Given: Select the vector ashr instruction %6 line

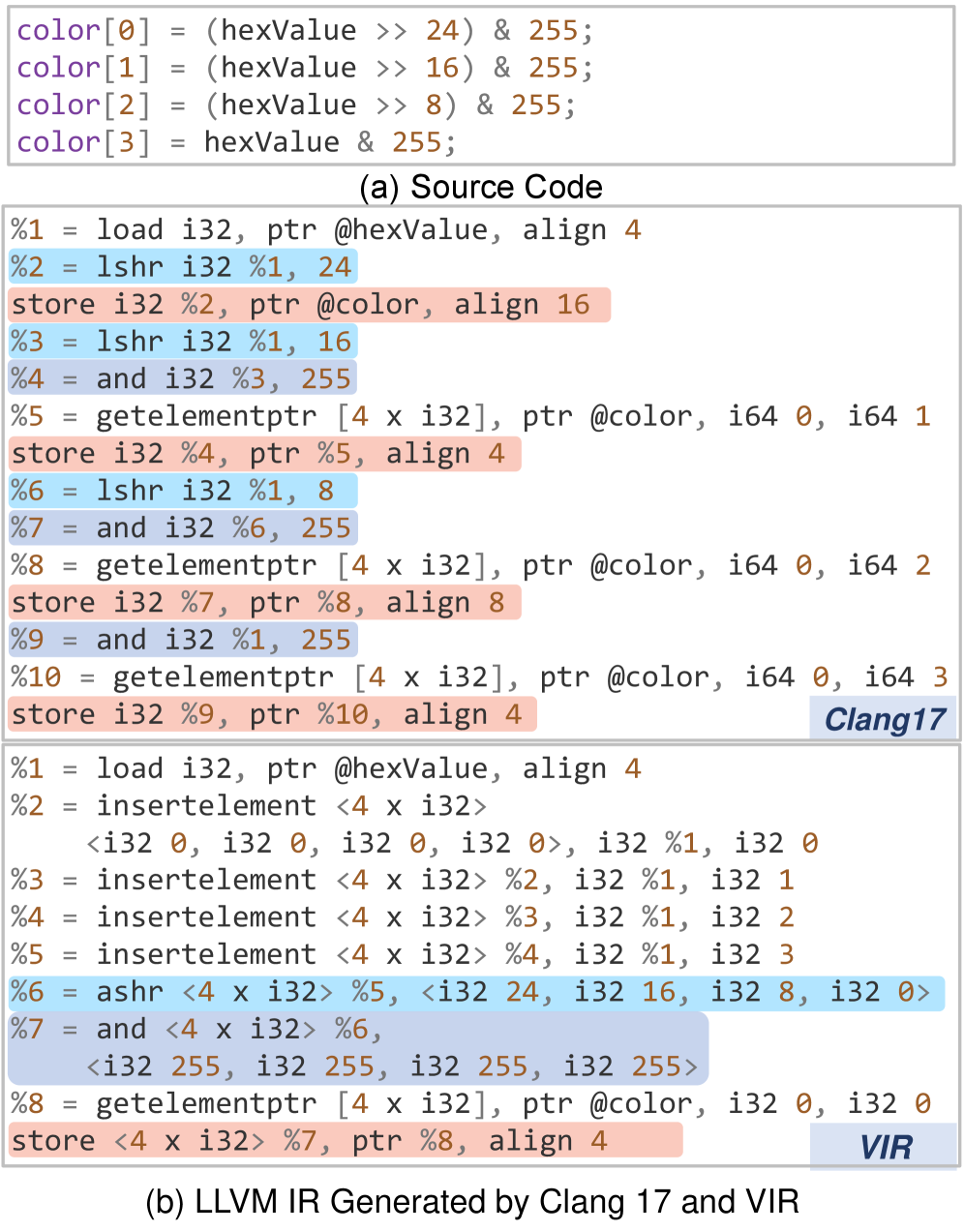Looking at the screenshot, I should [x=474, y=992].
